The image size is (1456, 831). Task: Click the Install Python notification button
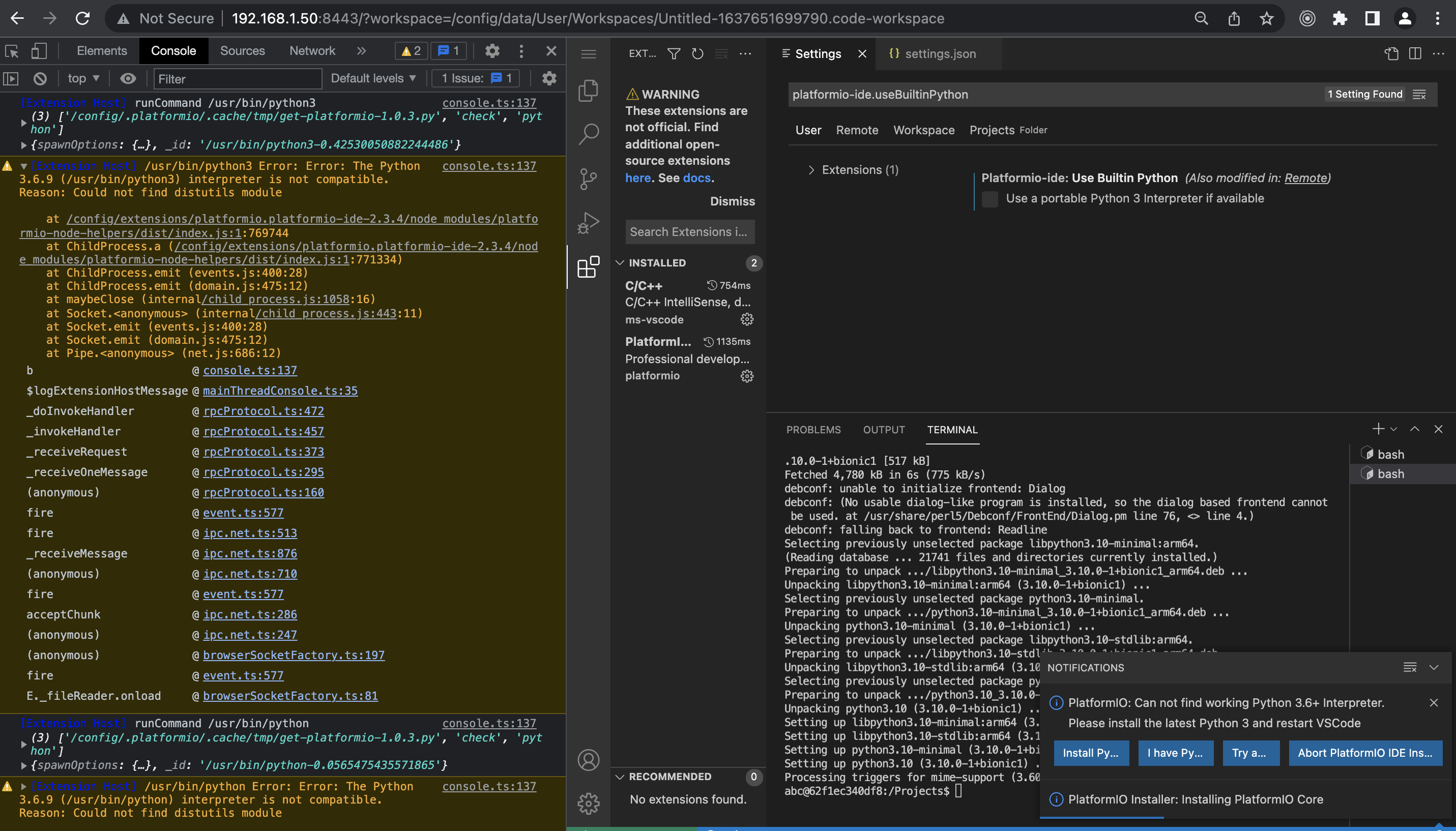1090,753
